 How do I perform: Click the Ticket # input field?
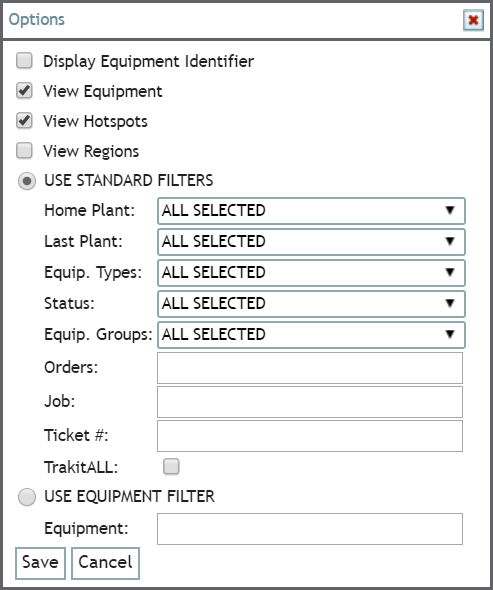point(310,436)
